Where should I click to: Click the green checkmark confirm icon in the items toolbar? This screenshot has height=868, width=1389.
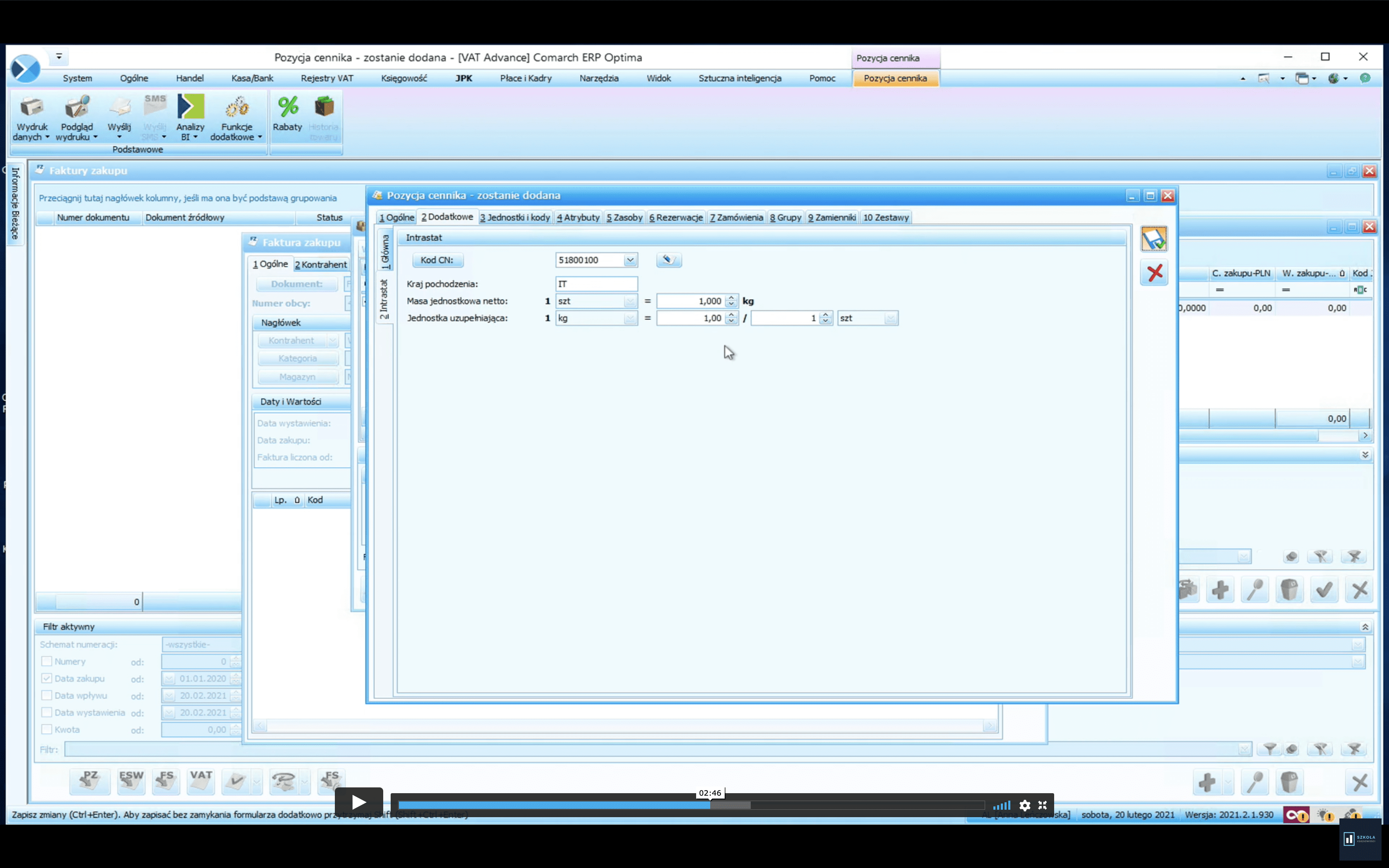tap(1324, 589)
